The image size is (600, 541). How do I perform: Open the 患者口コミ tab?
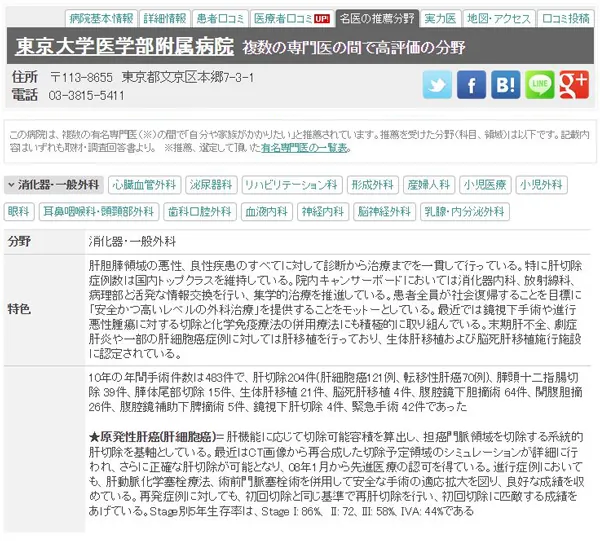pyautogui.click(x=220, y=18)
